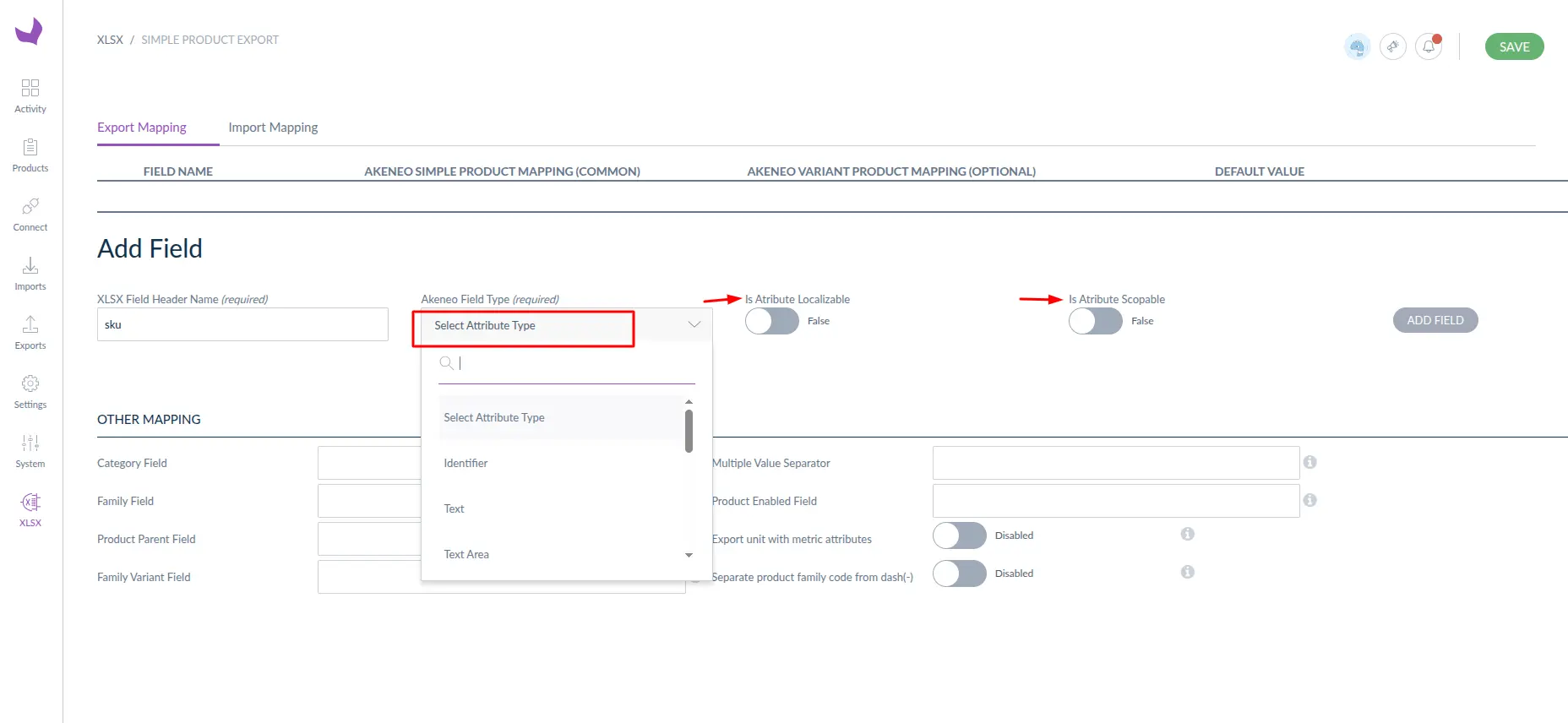Click the attribute list scrollbar thumb
Screen dimensions: 1568x723
click(x=689, y=431)
